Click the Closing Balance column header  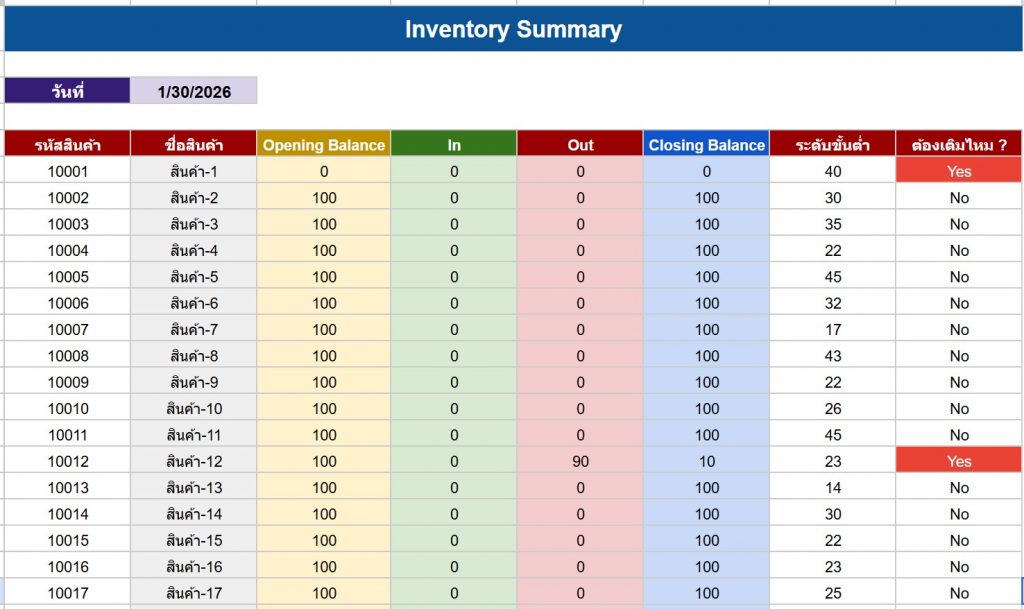click(x=706, y=145)
